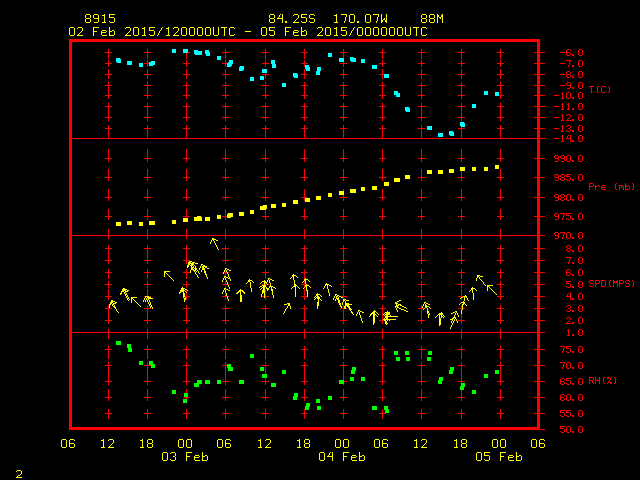Image resolution: width=640 pixels, height=480 pixels.
Task: Select the longitude value 170.07W
Action: click(x=360, y=19)
